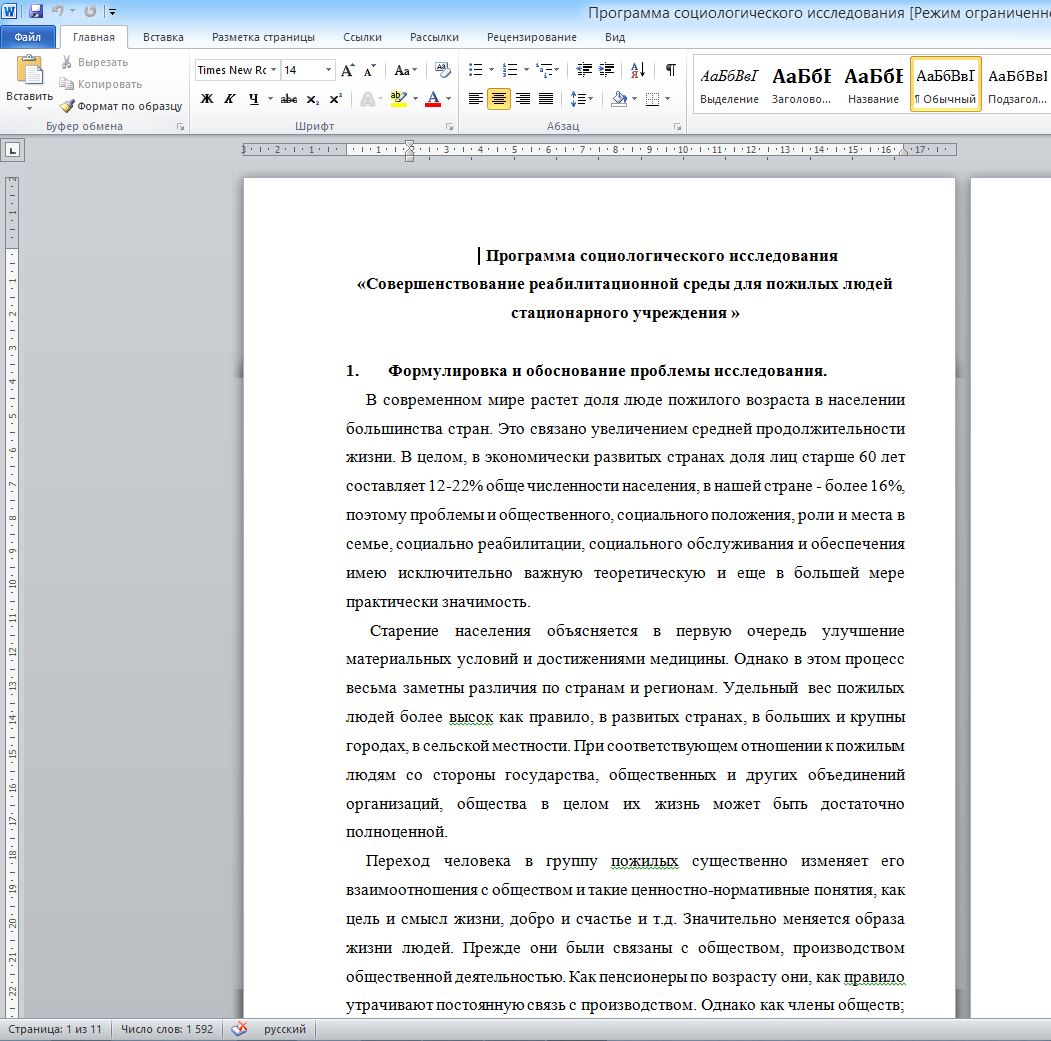Click the Undo arrow icon
1051x1041 pixels.
58,11
